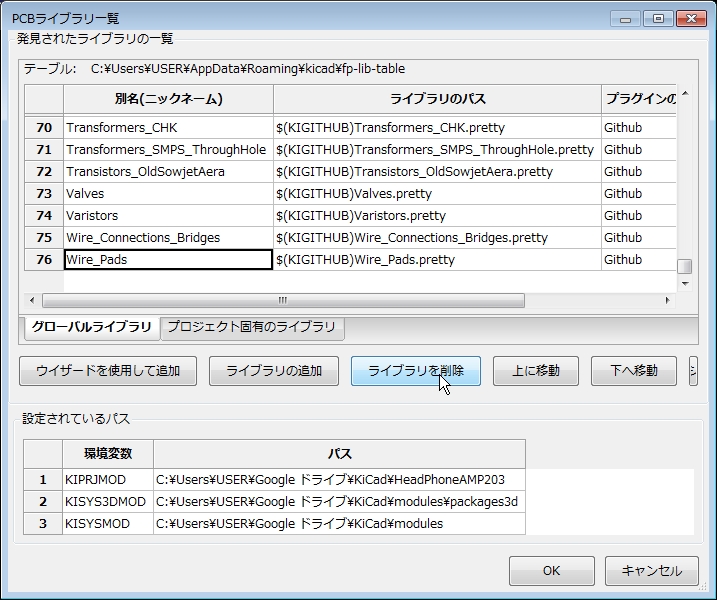This screenshot has width=717, height=600.
Task: Close the PCBライブラリ一覧 dialog
Action: (x=691, y=19)
